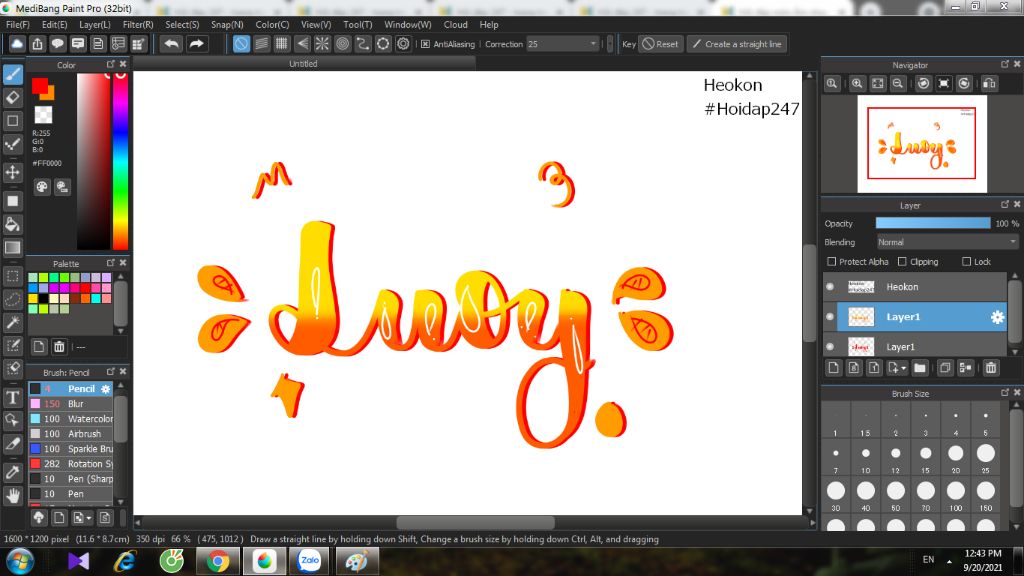Open the Blending mode dropdown

[x=948, y=242]
